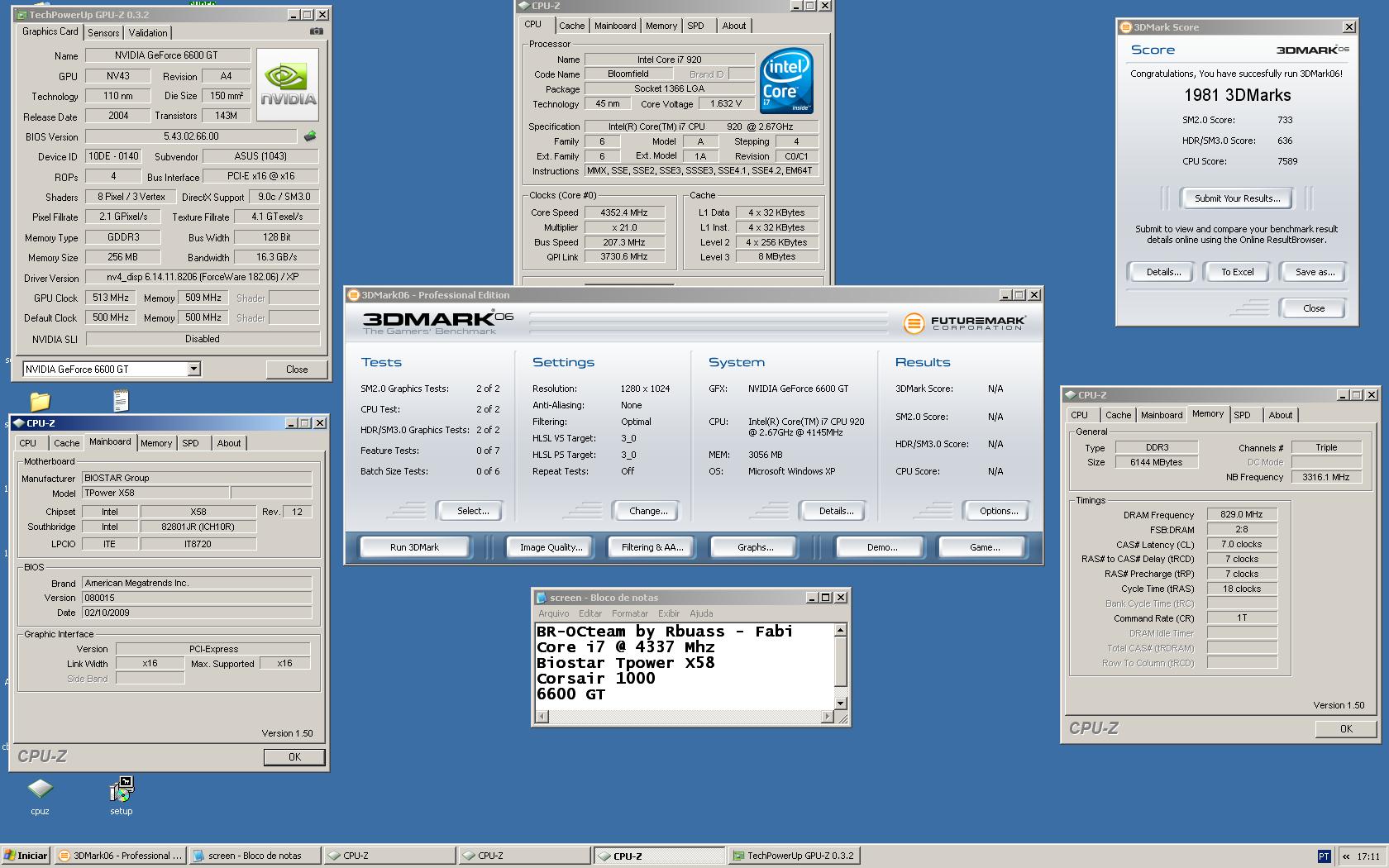The height and width of the screenshot is (868, 1389).
Task: Open the Sensors tab in GPU-Z
Action: [x=103, y=33]
